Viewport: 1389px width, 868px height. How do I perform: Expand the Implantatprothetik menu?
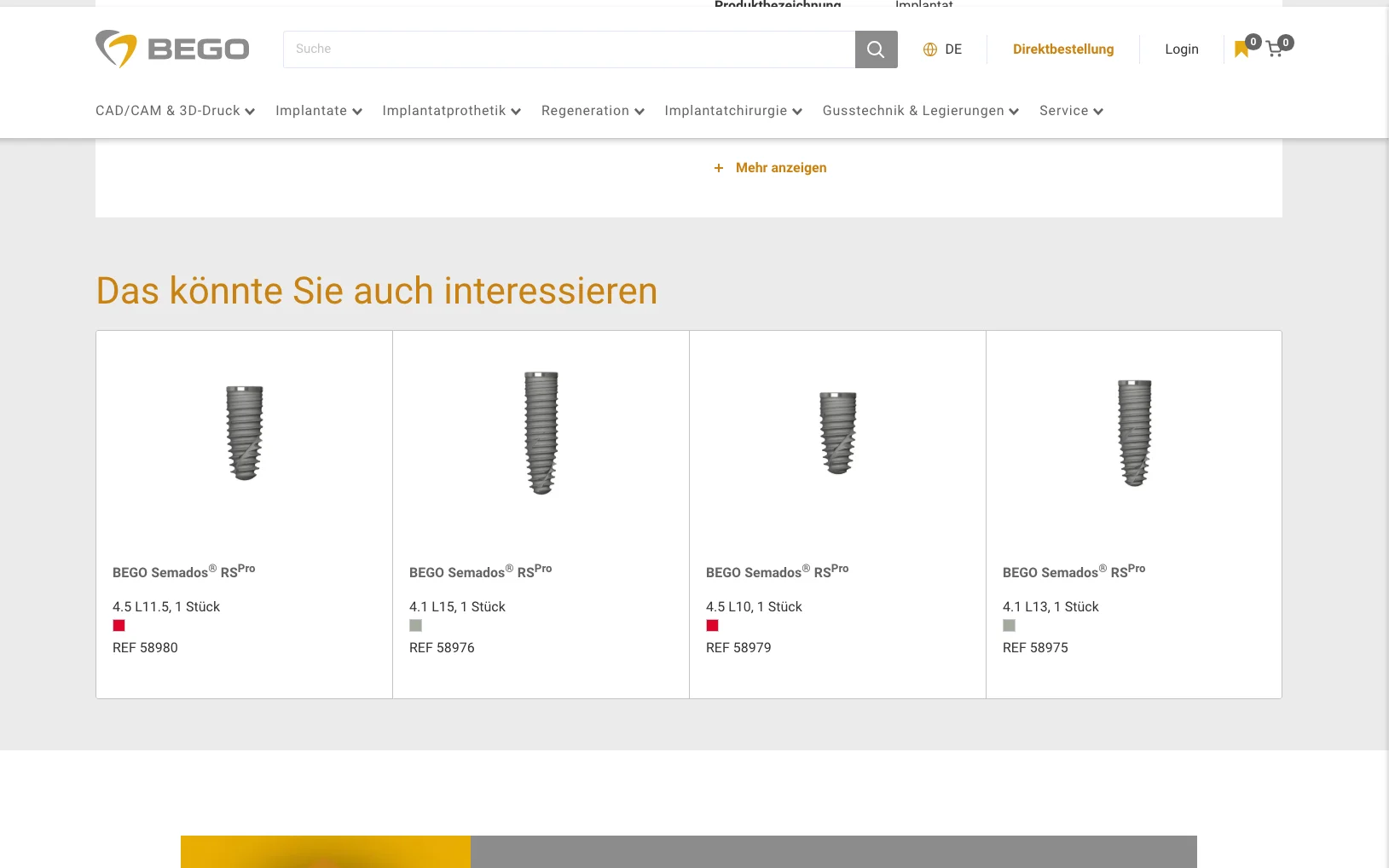coord(451,111)
